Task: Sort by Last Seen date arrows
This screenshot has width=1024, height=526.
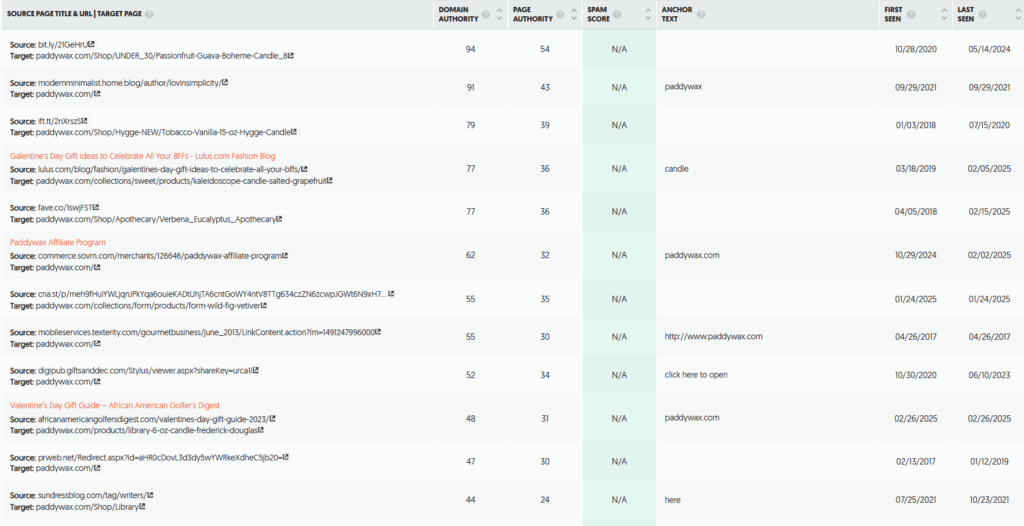Action: coord(1018,14)
